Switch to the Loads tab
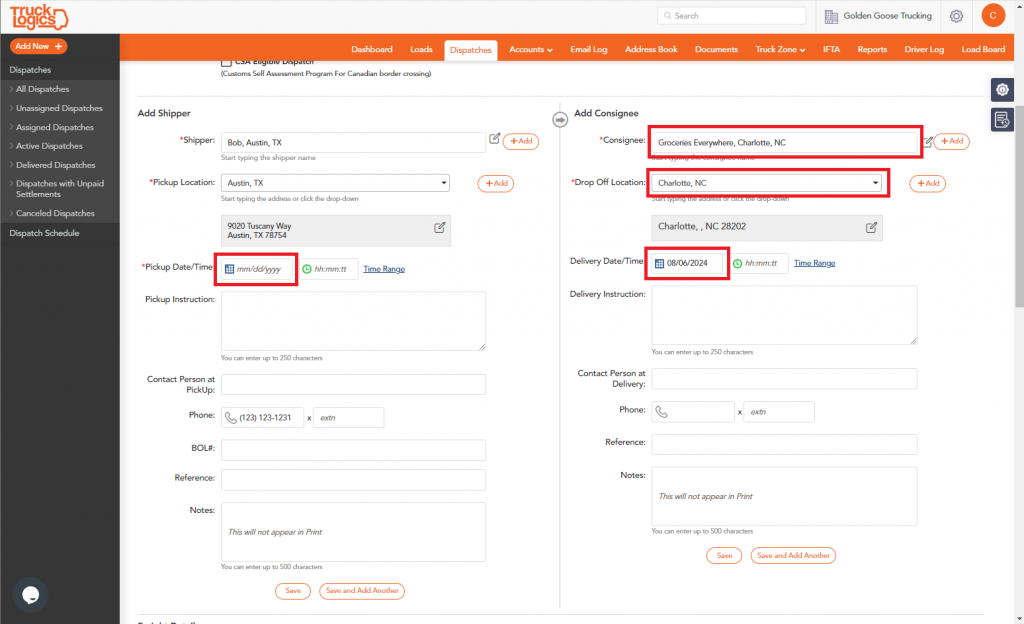Screen dimensions: 1024x624 click(421, 50)
